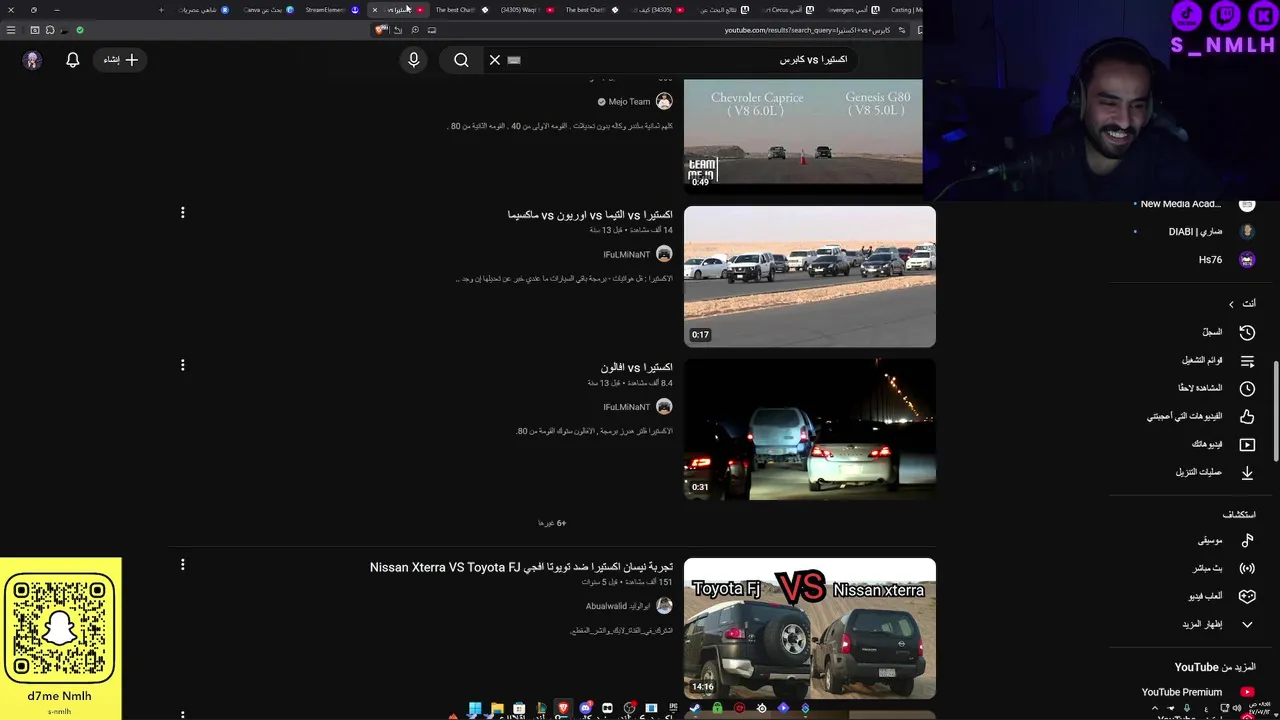Expand the +6 غيرها more results
Image resolution: width=1280 pixels, height=720 pixels.
[x=552, y=523]
